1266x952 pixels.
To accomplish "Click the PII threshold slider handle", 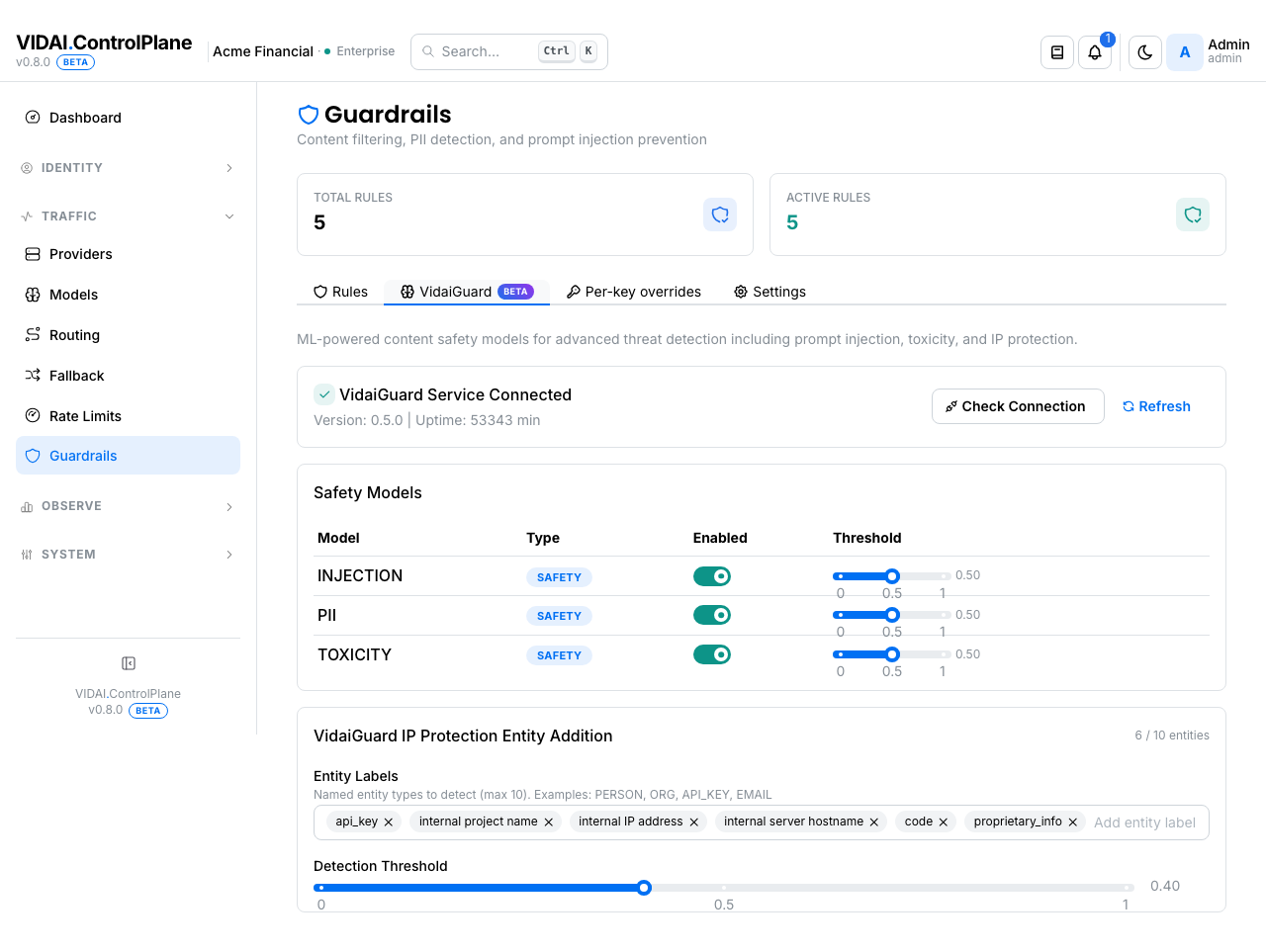I will point(892,615).
